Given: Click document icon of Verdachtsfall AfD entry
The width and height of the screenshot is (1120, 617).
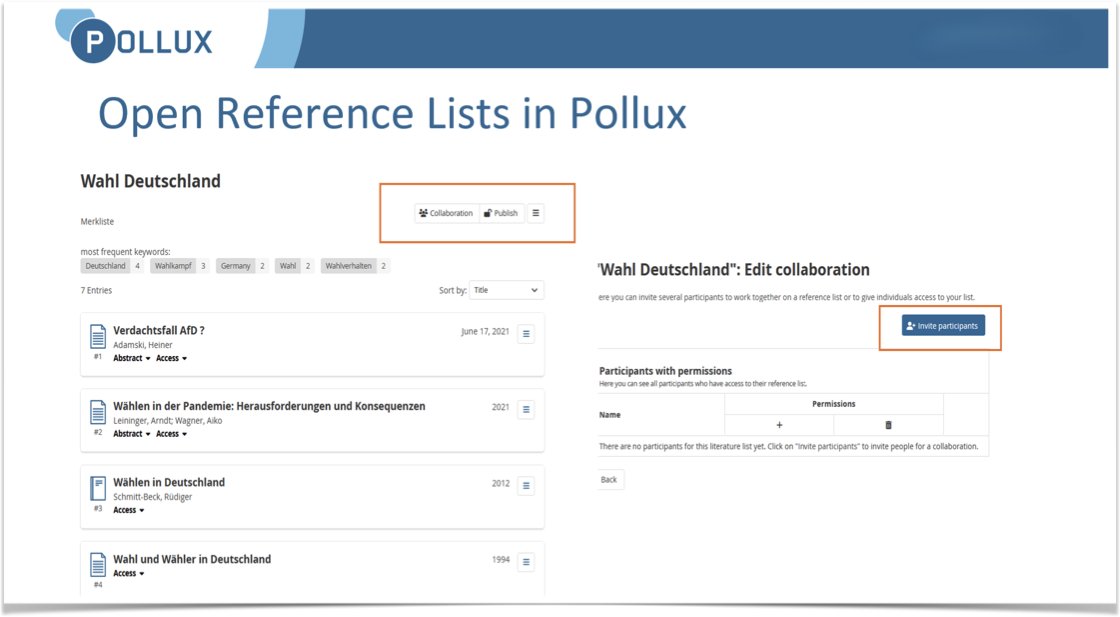Looking at the screenshot, I should click(98, 336).
